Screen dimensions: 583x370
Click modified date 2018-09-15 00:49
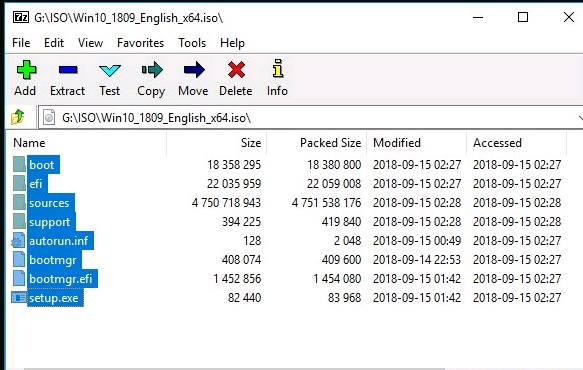pos(417,240)
